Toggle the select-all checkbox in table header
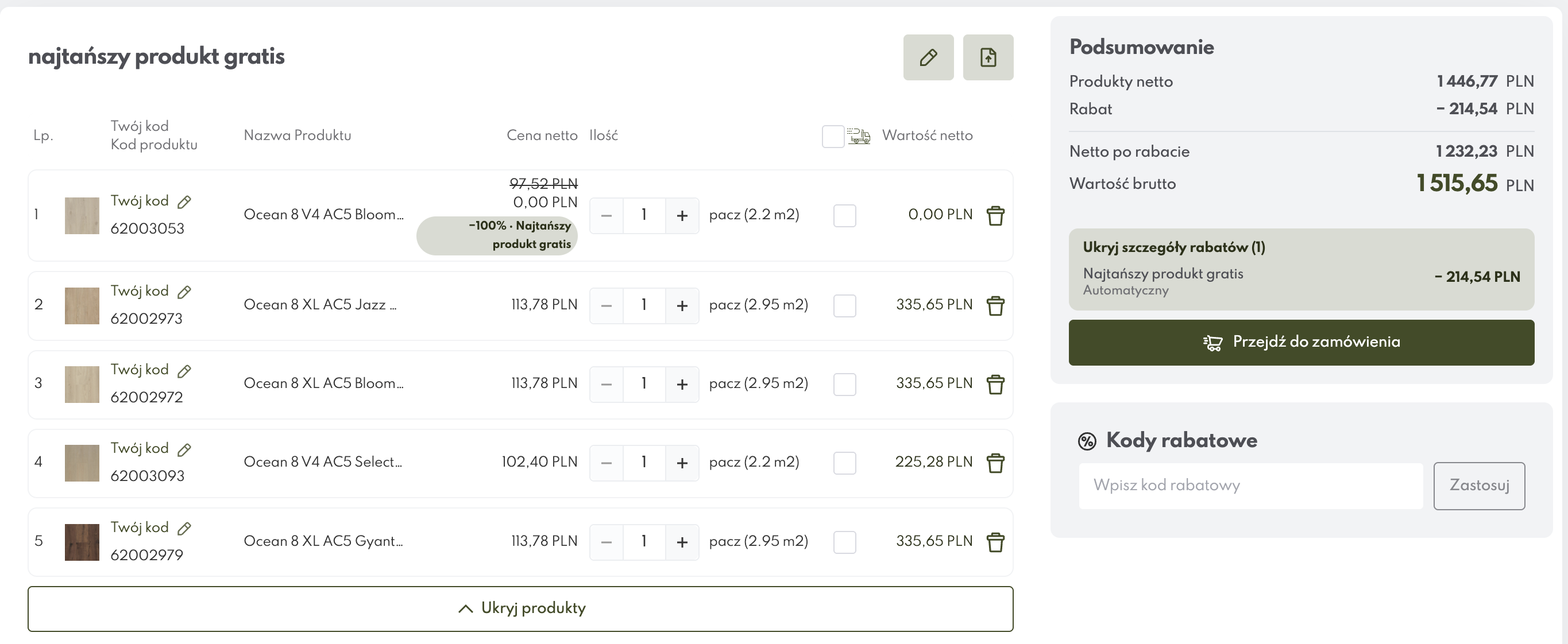Viewport: 1568px width, 644px height. click(833, 136)
